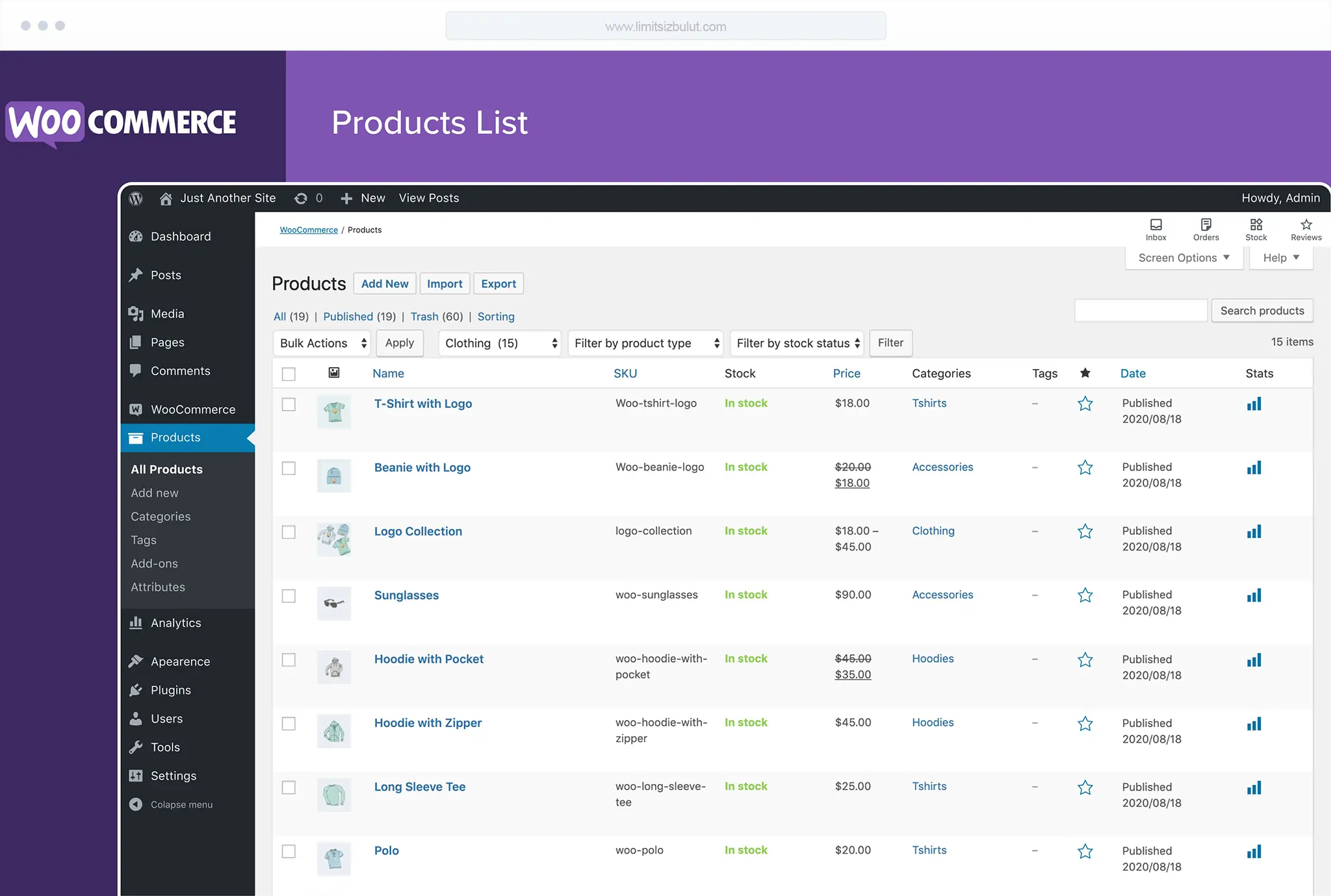This screenshot has width=1331, height=896.
Task: Show Published (19) products filter
Action: (x=359, y=316)
